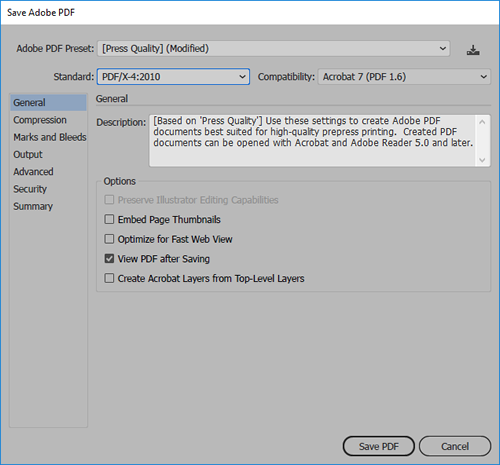View the Summary section

pyautogui.click(x=33, y=206)
